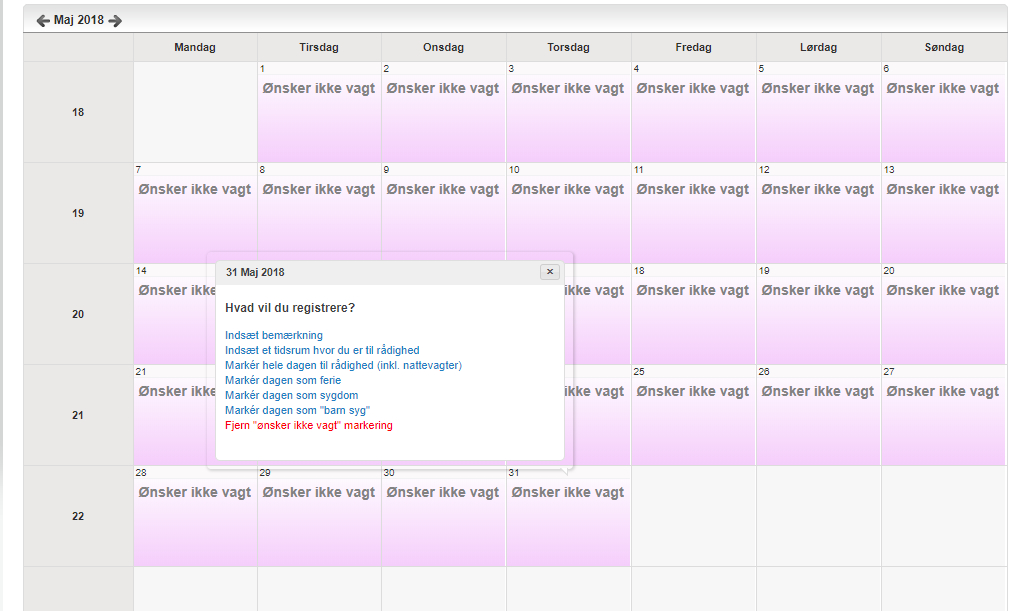Open day 12 calendar cell

click(x=819, y=213)
